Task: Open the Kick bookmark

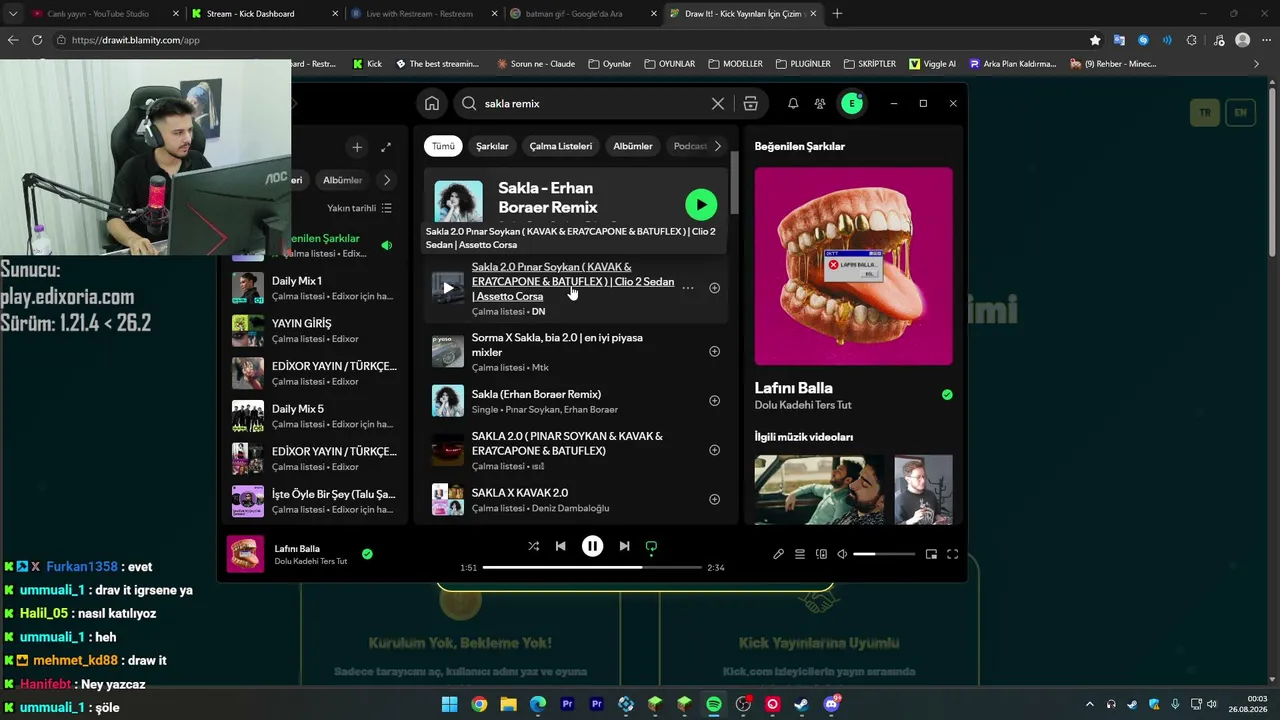Action: tap(367, 64)
